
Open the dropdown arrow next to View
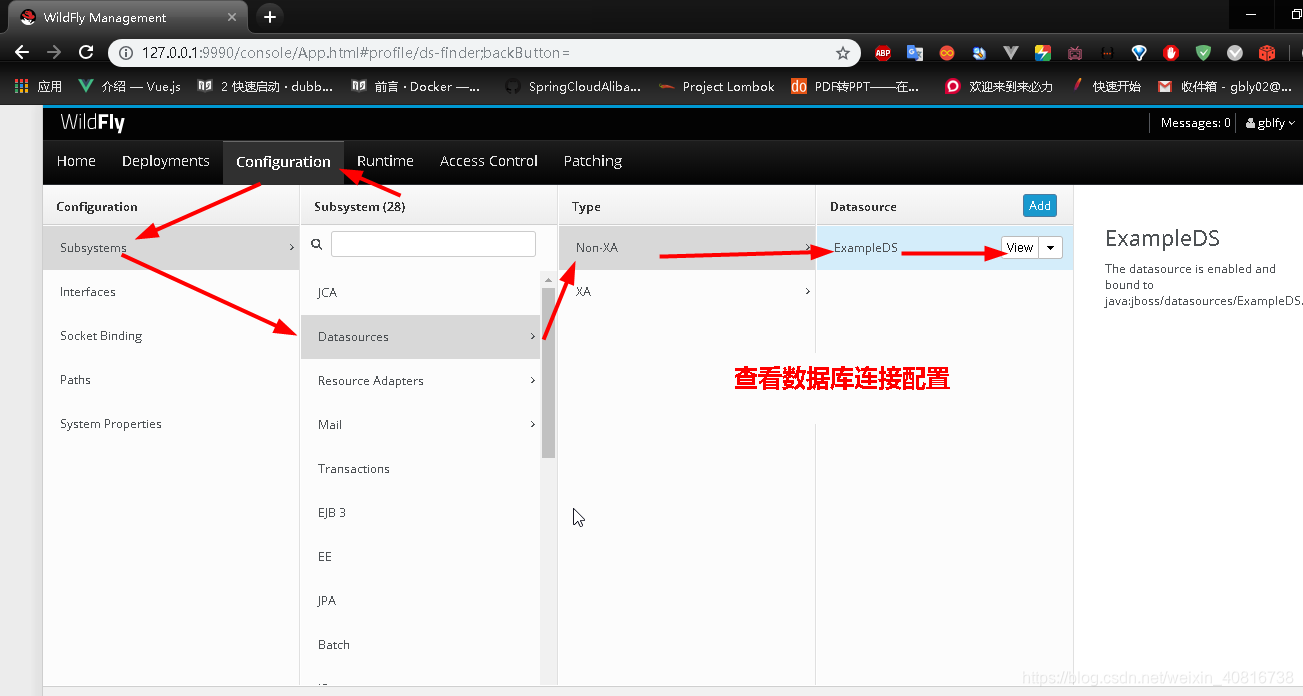pyautogui.click(x=1050, y=248)
